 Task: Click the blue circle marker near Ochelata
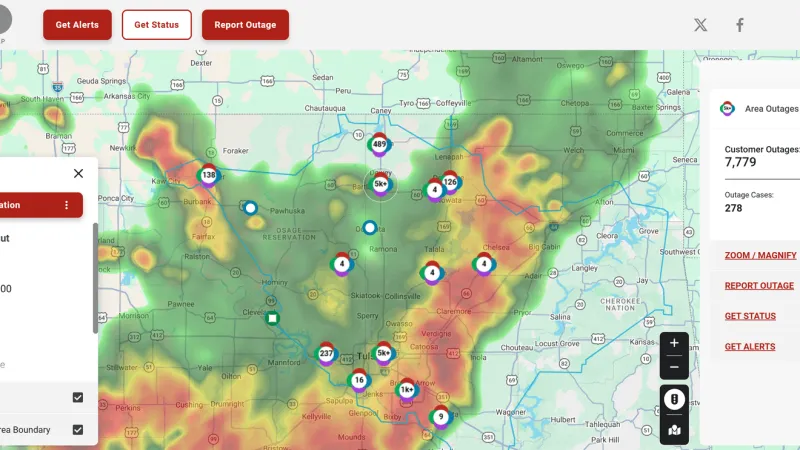click(x=370, y=227)
